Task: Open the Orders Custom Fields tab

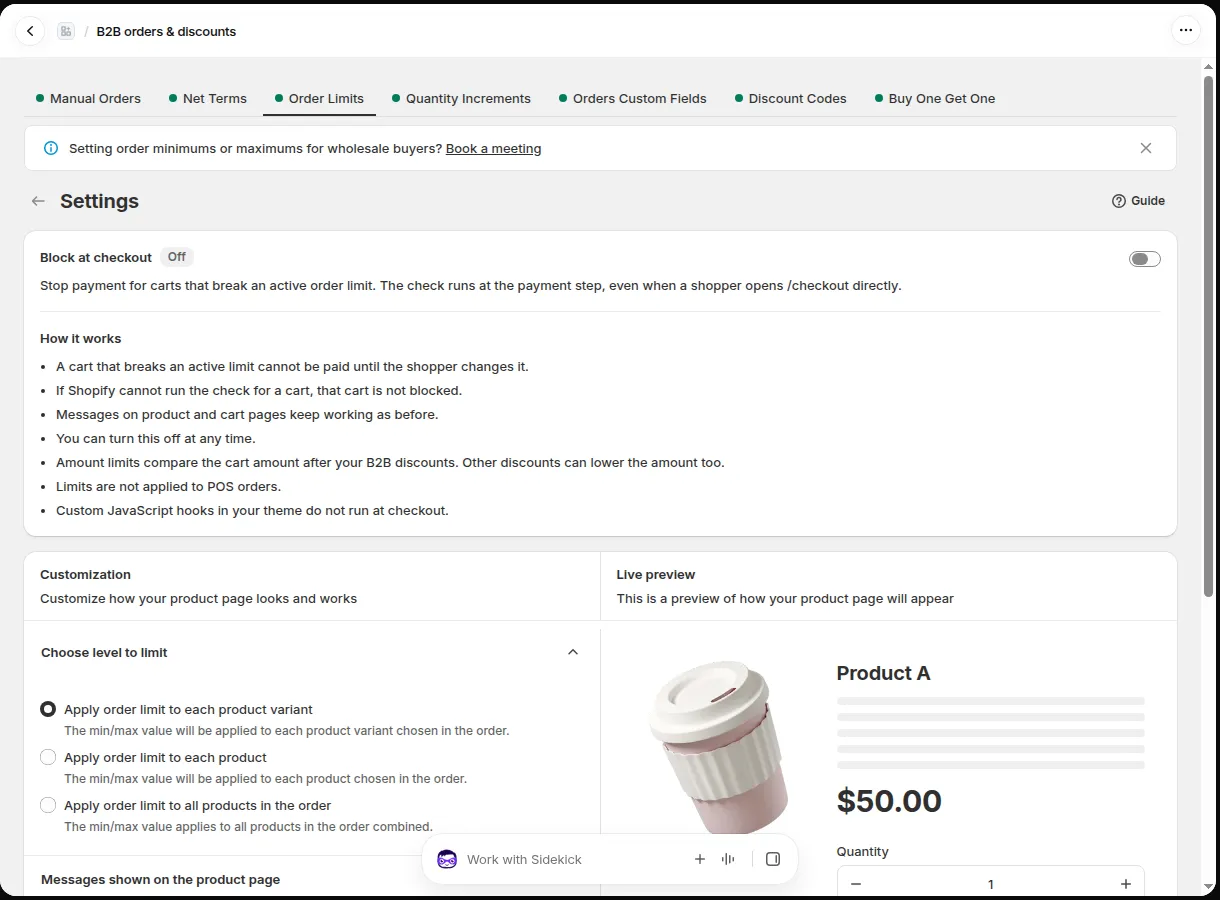Action: coord(633,98)
